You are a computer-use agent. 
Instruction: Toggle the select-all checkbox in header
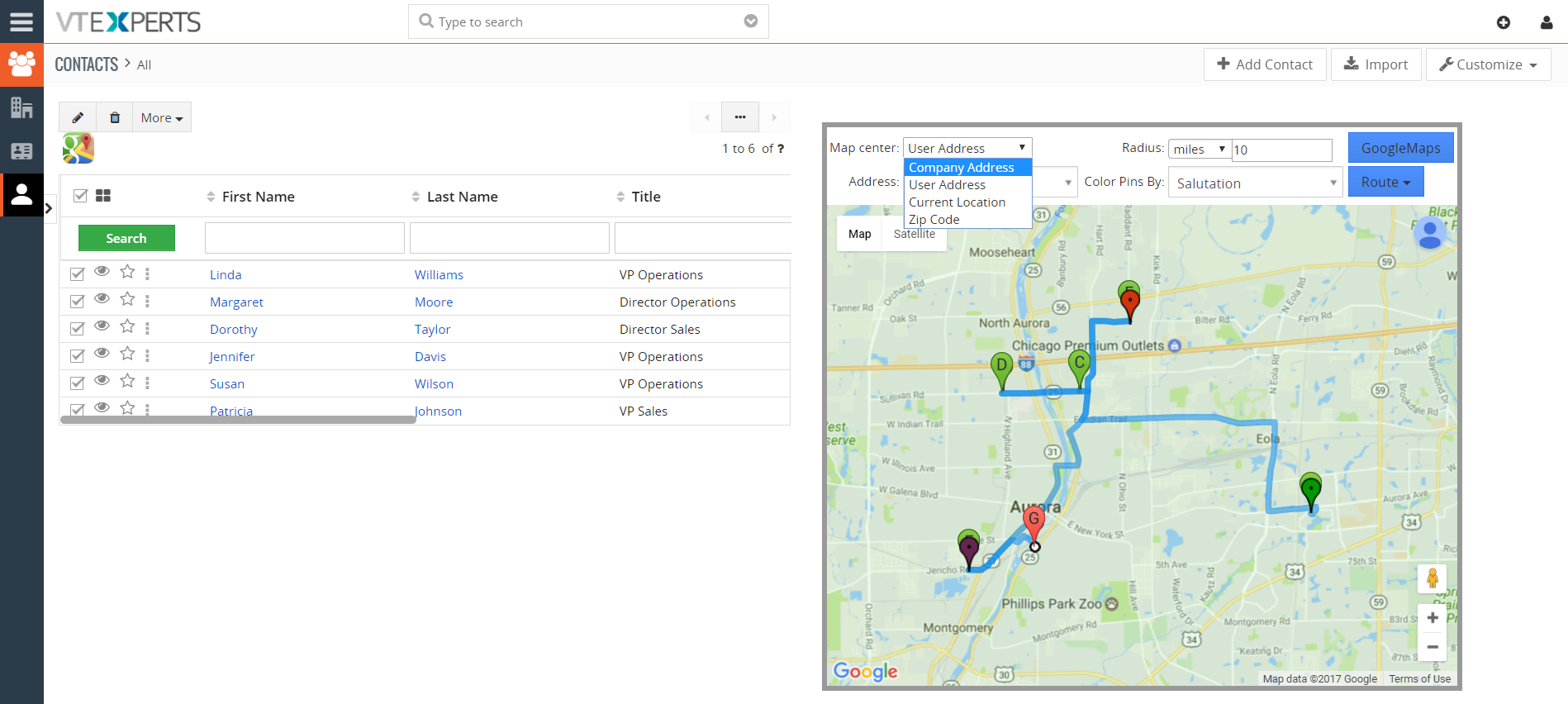click(80, 196)
